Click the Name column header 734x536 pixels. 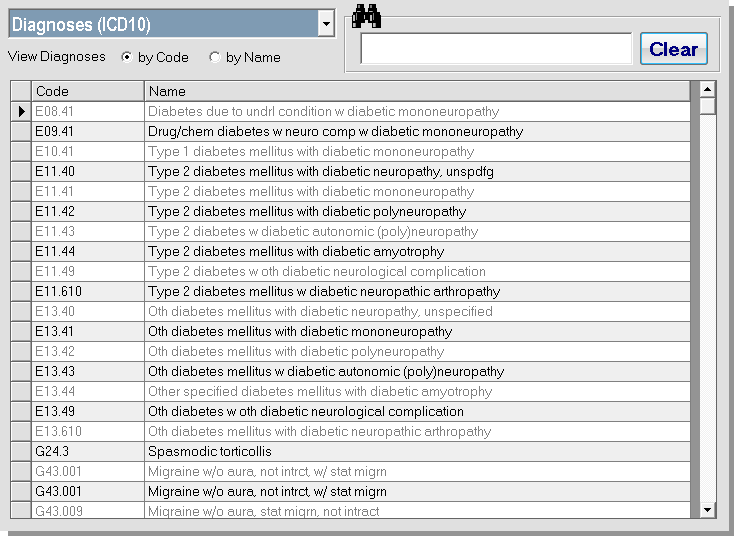[417, 91]
